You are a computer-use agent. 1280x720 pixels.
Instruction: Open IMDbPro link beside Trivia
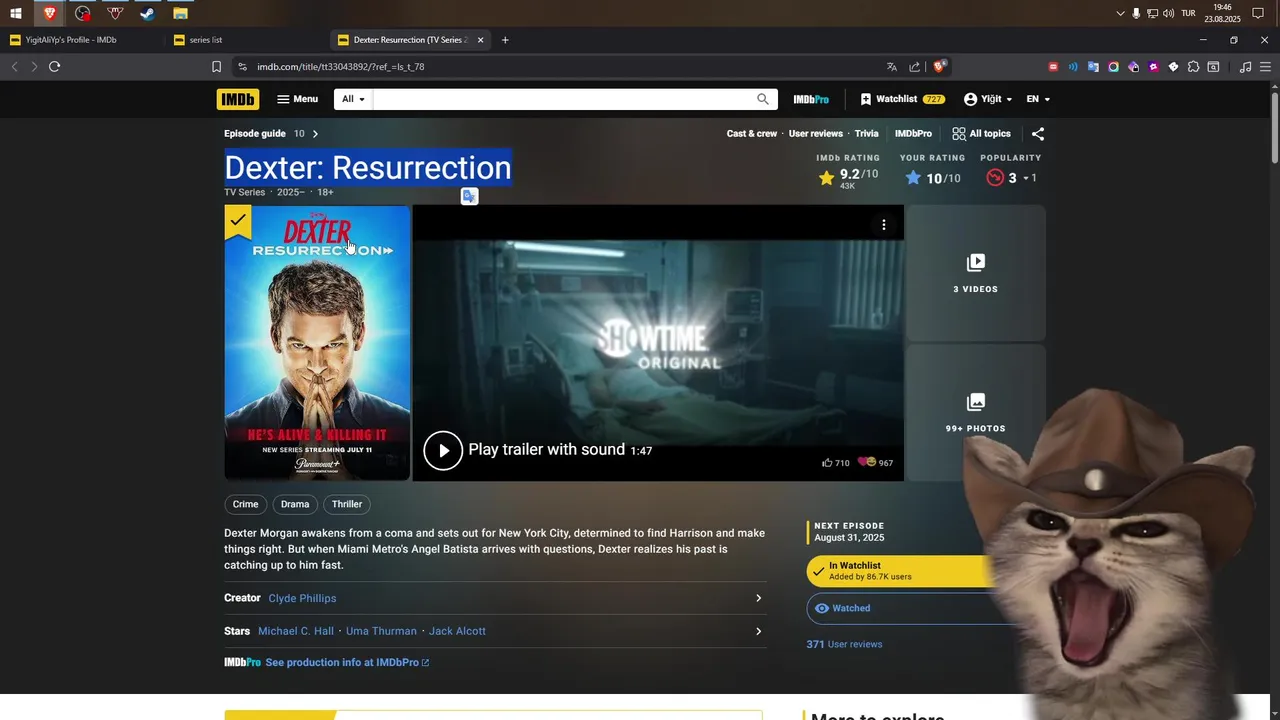click(913, 133)
